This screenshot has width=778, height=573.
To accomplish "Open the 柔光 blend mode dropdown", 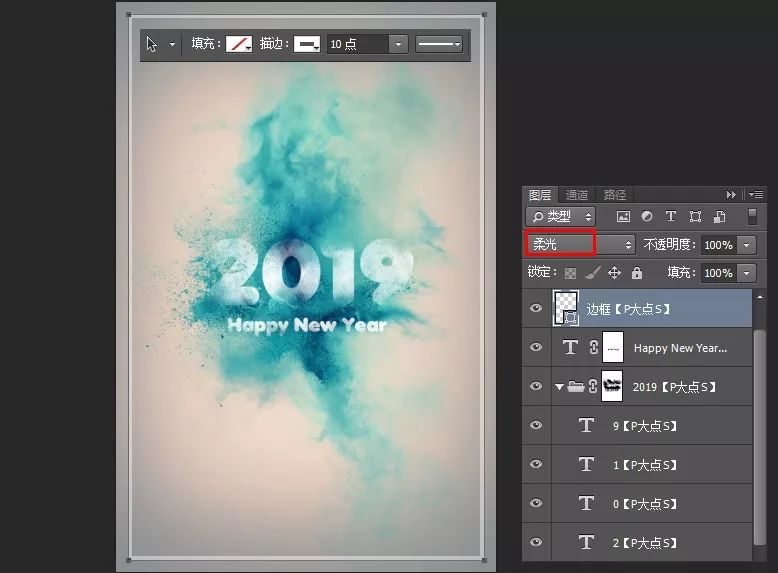I will [x=580, y=245].
